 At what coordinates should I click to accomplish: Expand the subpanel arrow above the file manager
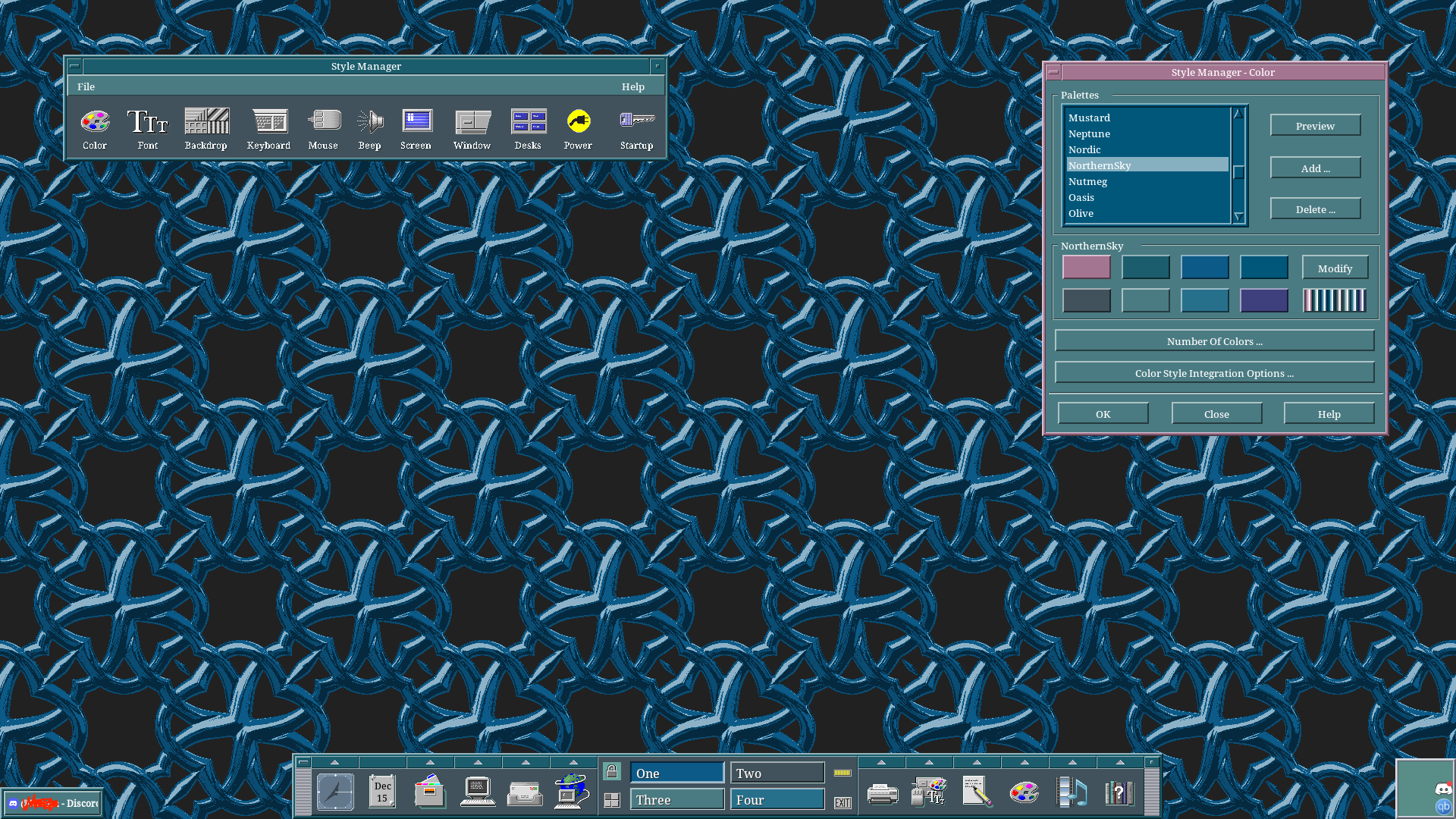[x=430, y=762]
